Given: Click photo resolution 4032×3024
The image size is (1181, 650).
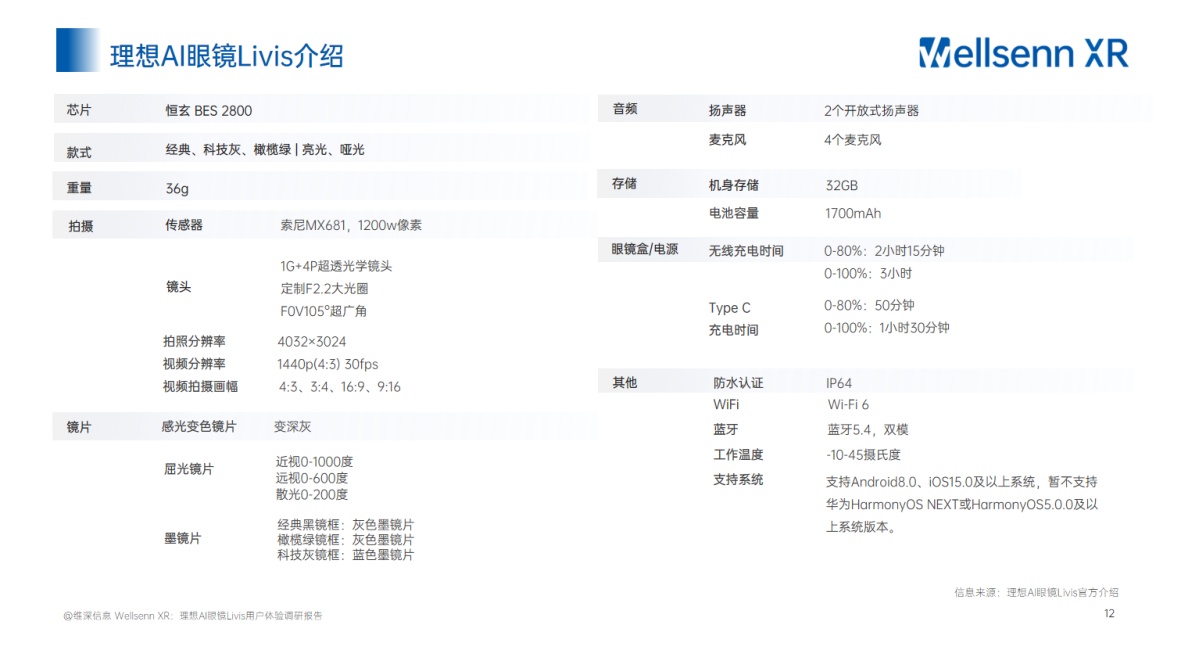Looking at the screenshot, I should [x=312, y=342].
